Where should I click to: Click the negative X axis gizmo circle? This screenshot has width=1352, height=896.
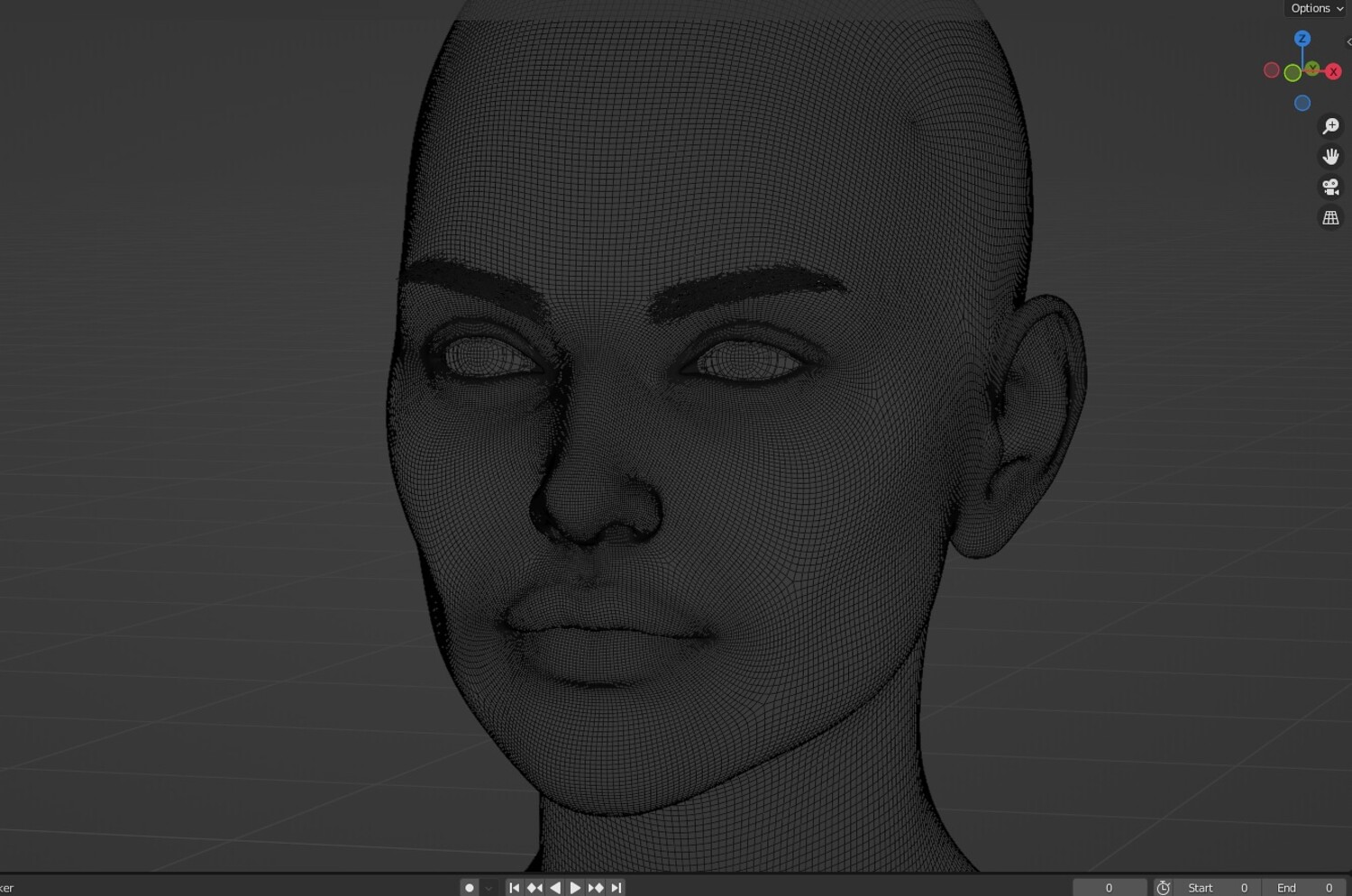[1272, 70]
